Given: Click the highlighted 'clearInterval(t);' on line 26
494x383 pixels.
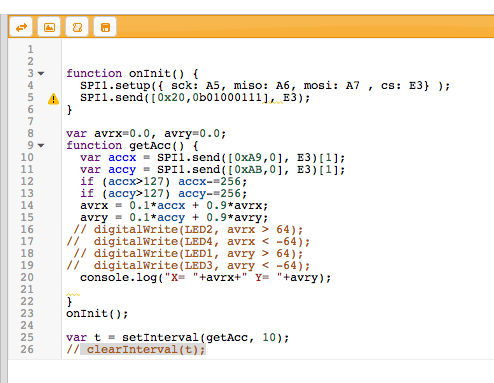Looking at the screenshot, I should click(146, 350).
